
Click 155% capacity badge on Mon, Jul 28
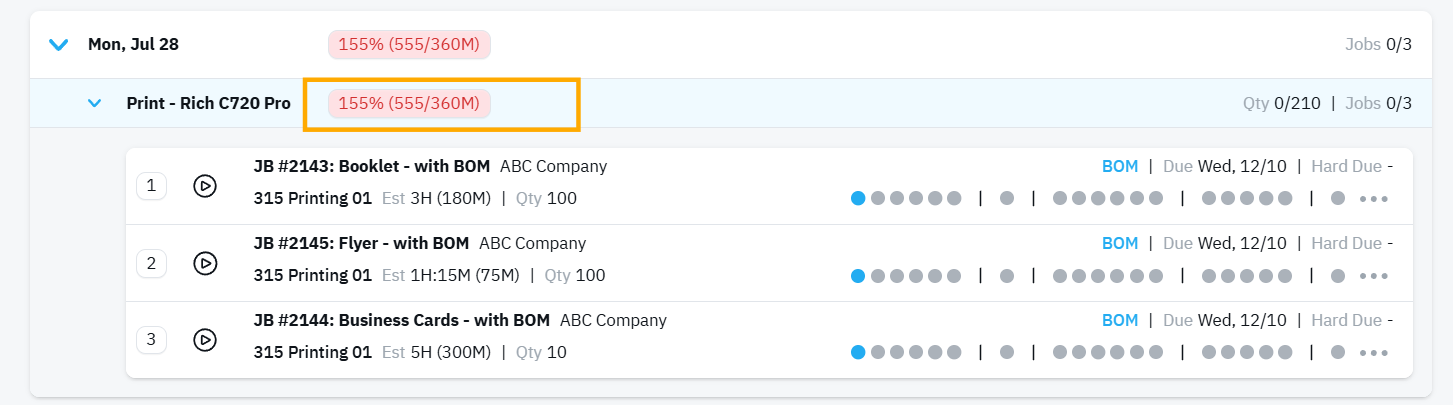click(409, 44)
